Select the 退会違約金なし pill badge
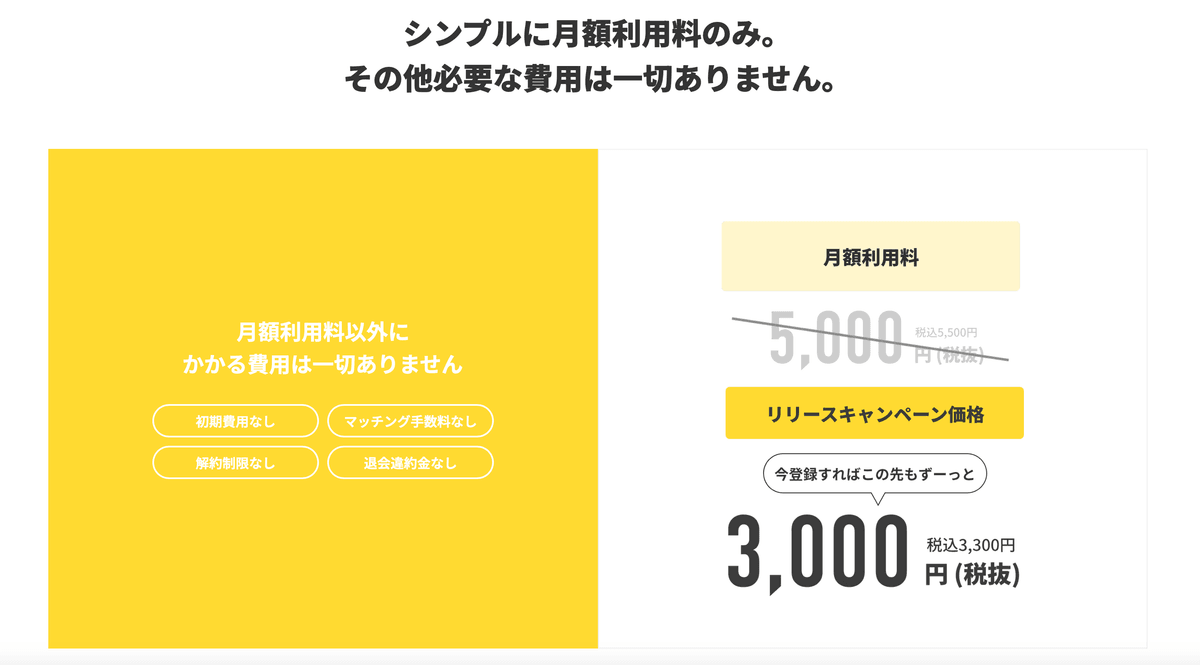 [x=410, y=463]
